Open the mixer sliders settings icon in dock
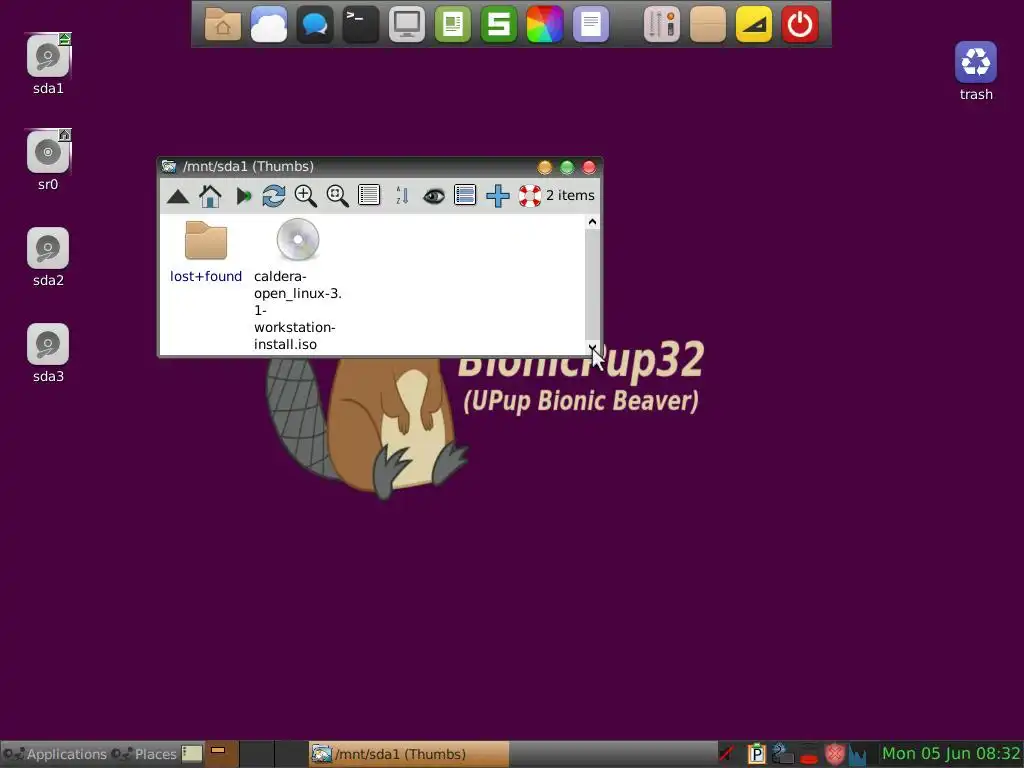The image size is (1024, 768). coord(662,25)
